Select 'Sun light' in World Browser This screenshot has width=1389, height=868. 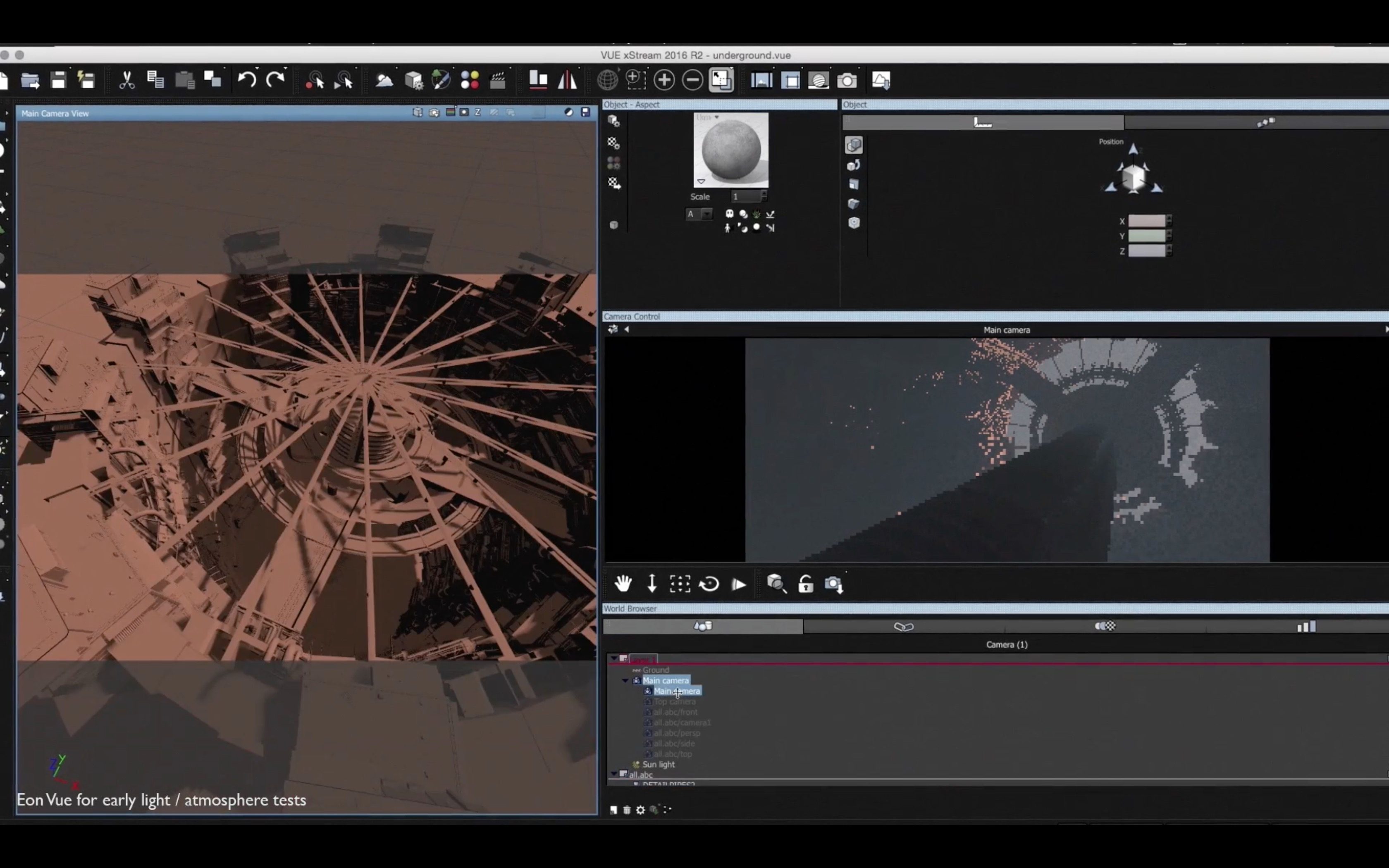(659, 765)
